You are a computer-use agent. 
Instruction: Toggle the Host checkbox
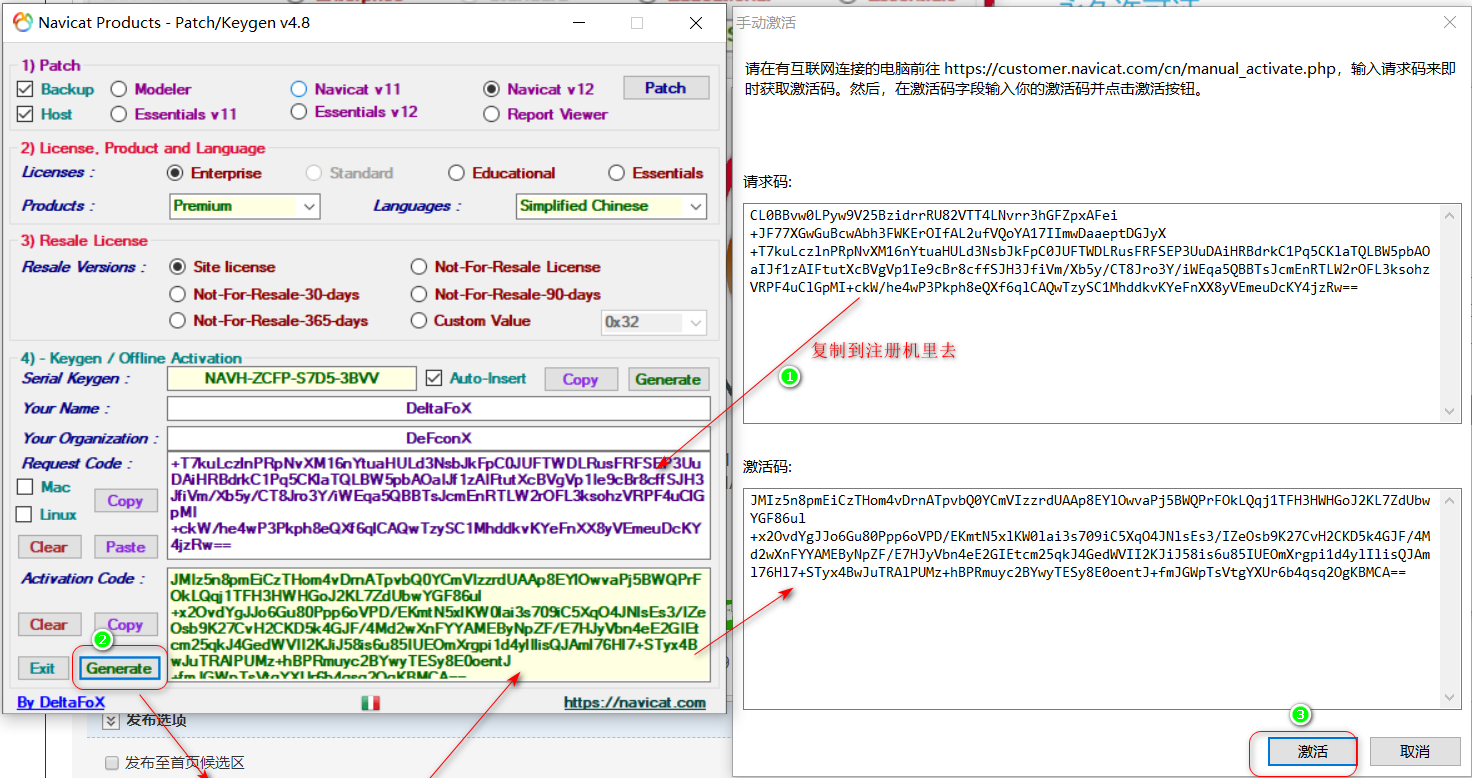(26, 114)
